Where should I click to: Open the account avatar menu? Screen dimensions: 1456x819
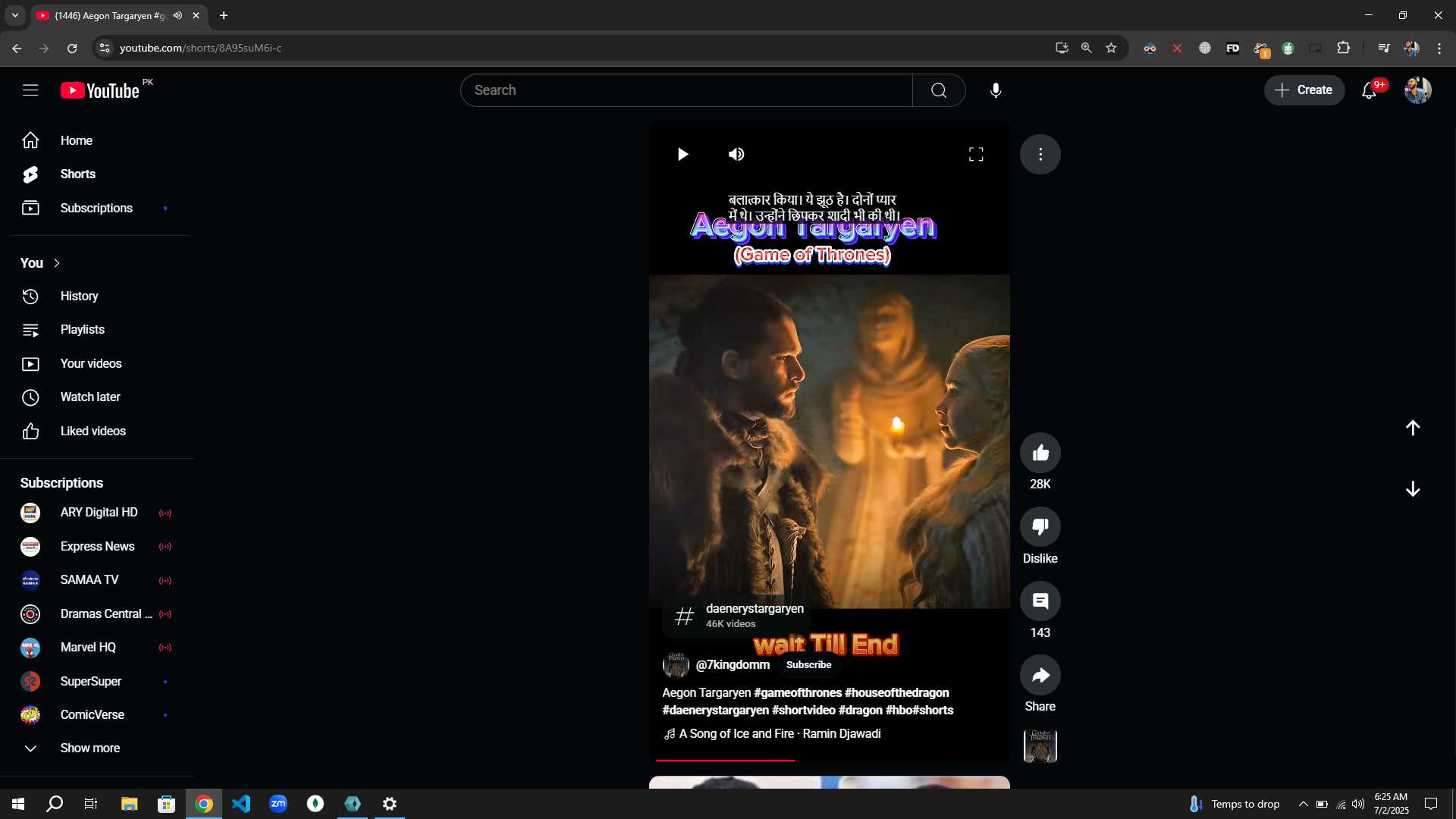point(1417,90)
